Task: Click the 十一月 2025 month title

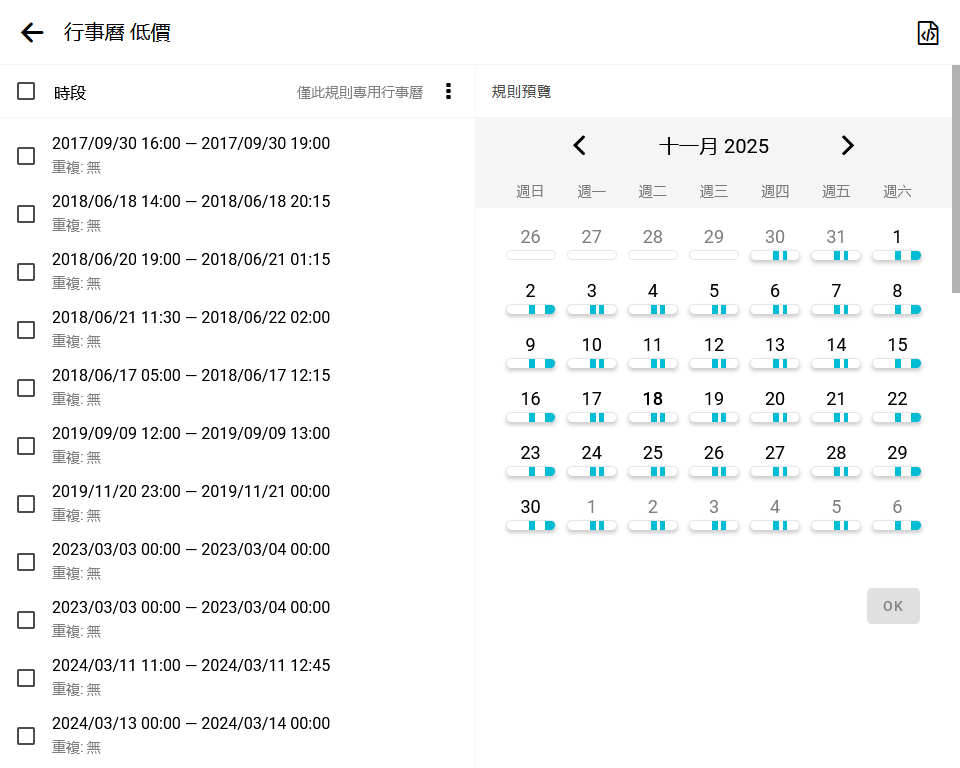Action: click(713, 147)
